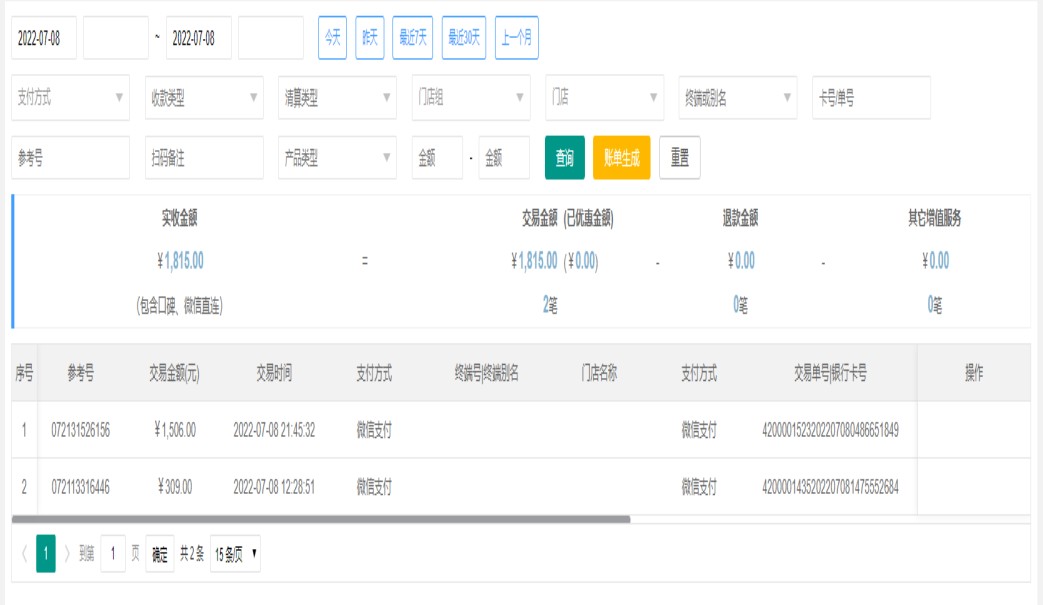
Task: Open the 终端或别名 dropdown
Action: pyautogui.click(x=738, y=98)
